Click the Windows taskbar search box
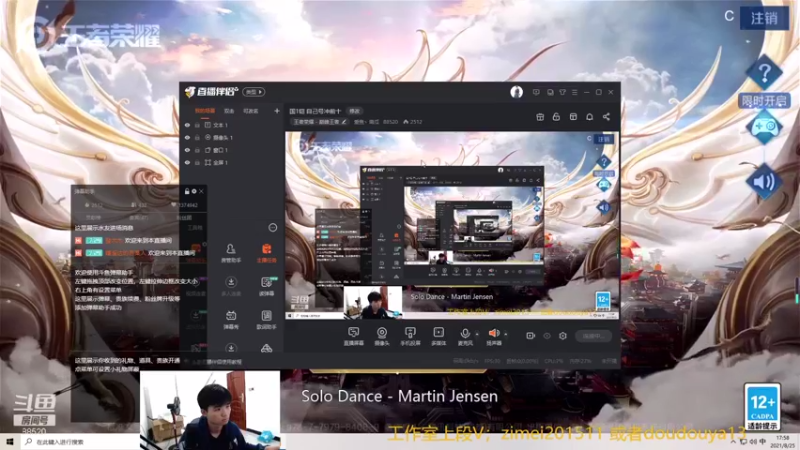The height and width of the screenshot is (450, 800). point(82,442)
